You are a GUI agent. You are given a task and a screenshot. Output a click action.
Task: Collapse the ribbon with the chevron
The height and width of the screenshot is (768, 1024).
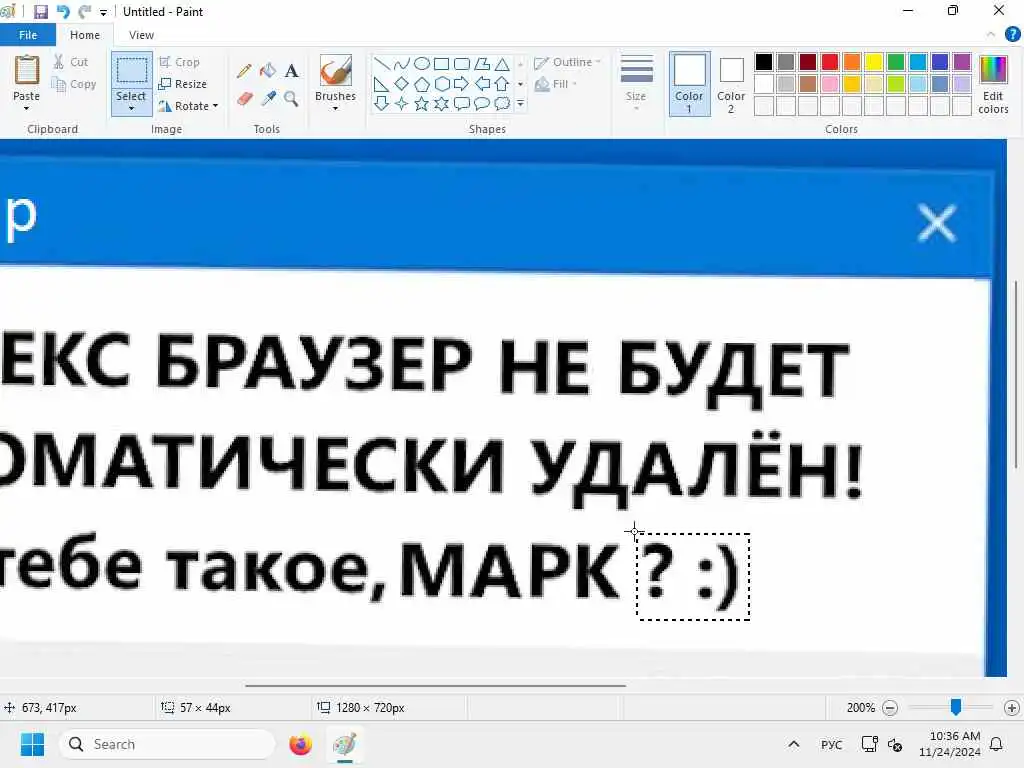coord(991,35)
